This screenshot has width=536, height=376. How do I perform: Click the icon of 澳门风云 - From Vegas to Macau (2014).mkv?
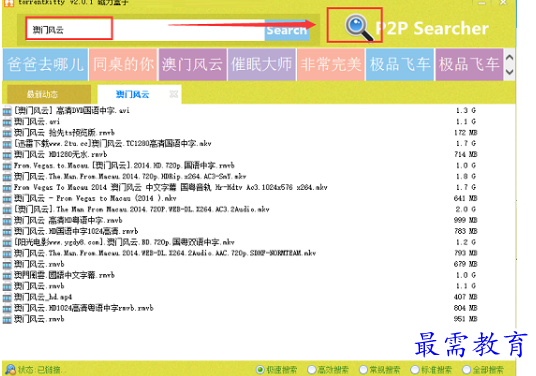[7, 199]
